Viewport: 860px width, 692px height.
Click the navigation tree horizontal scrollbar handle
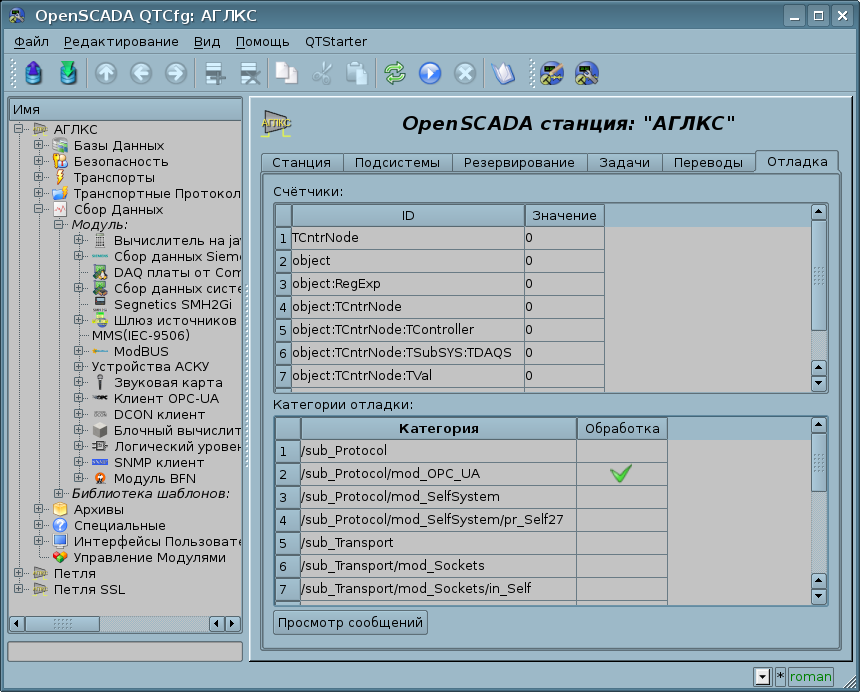pyautogui.click(x=63, y=624)
